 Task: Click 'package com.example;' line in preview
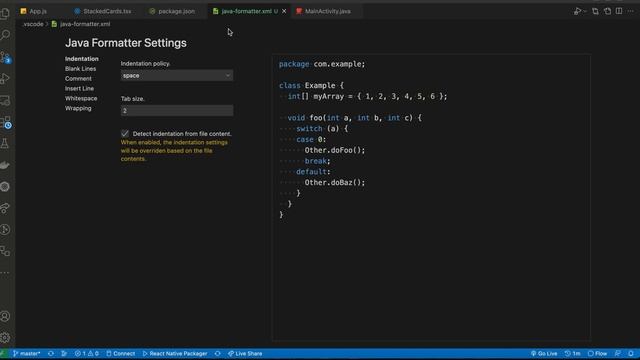[x=322, y=64]
